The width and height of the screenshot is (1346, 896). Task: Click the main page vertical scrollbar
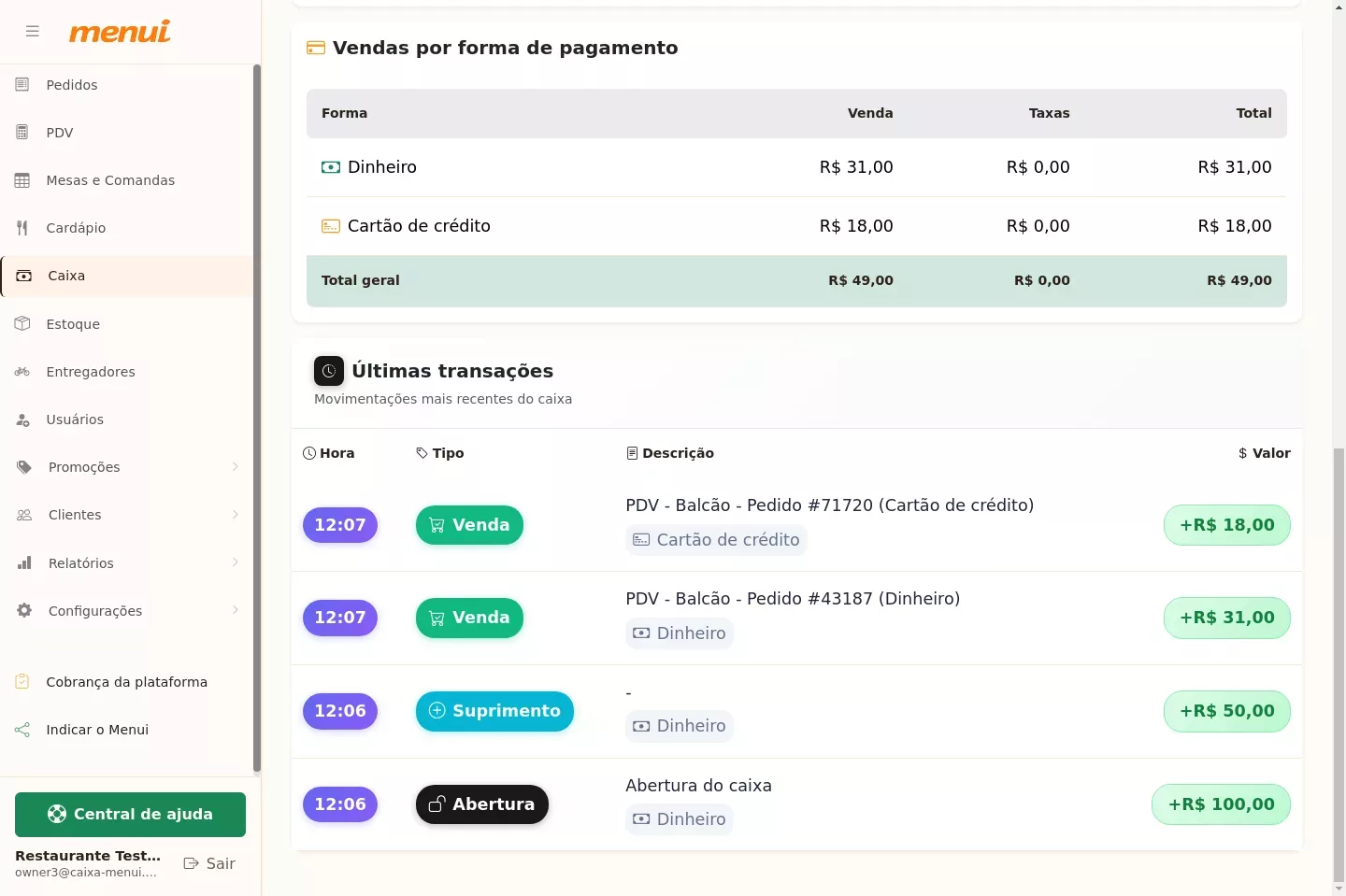[x=1339, y=663]
